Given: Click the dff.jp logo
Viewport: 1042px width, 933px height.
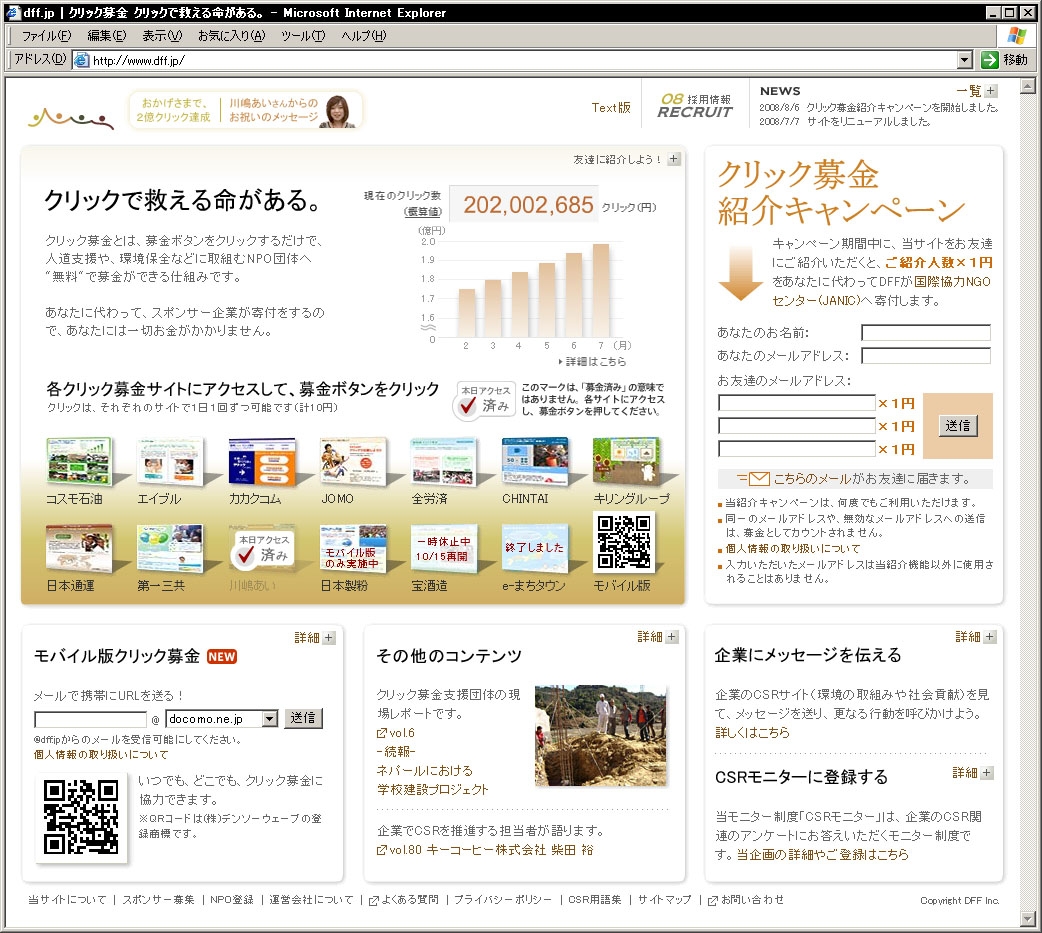Looking at the screenshot, I should (70, 118).
